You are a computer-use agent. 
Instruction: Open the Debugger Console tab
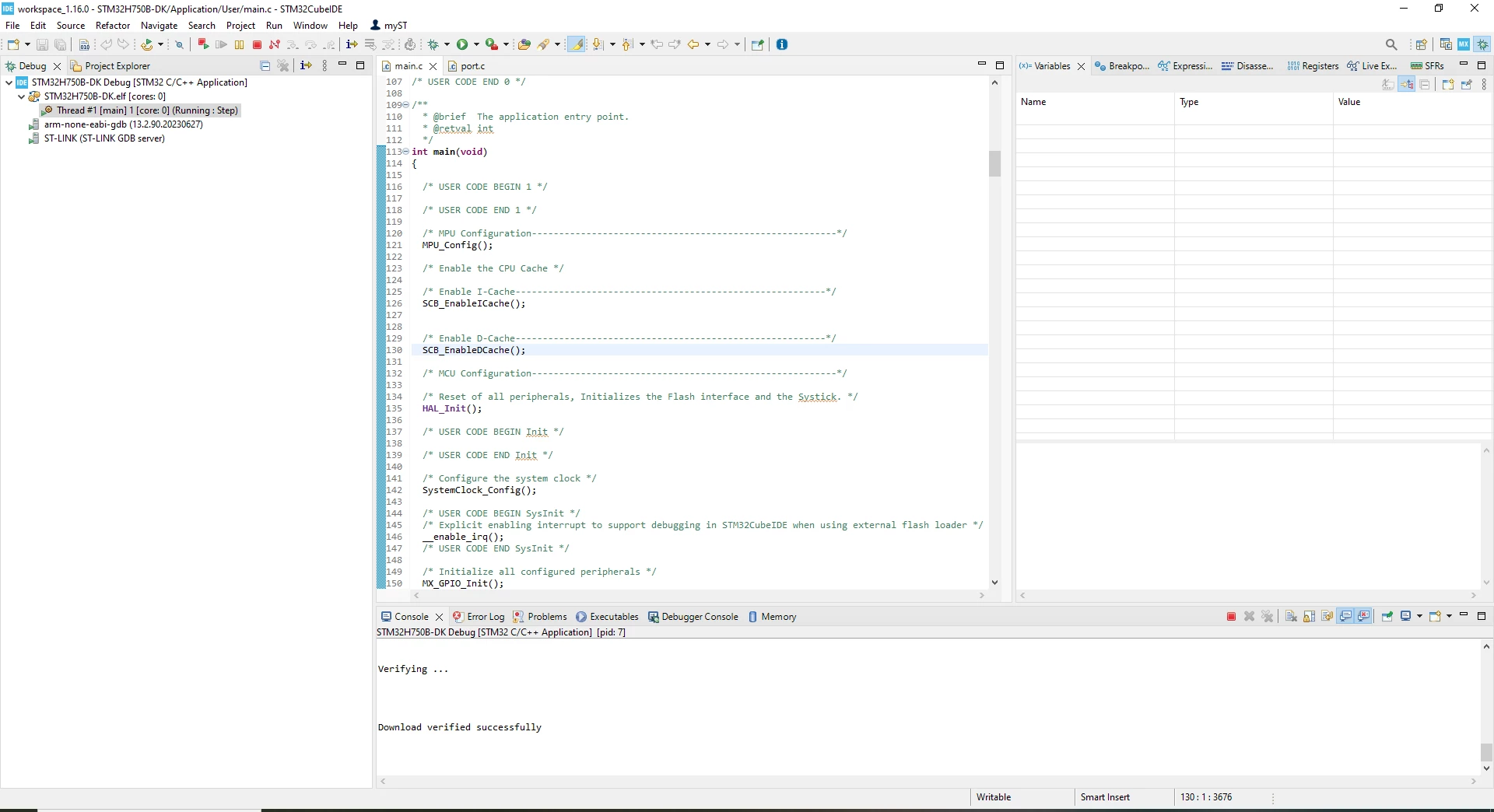[693, 617]
